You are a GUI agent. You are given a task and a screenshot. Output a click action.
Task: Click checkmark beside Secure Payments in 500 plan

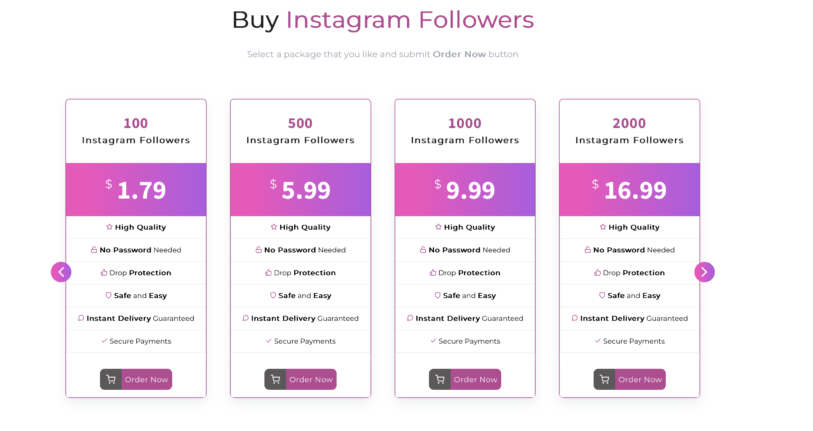click(269, 341)
